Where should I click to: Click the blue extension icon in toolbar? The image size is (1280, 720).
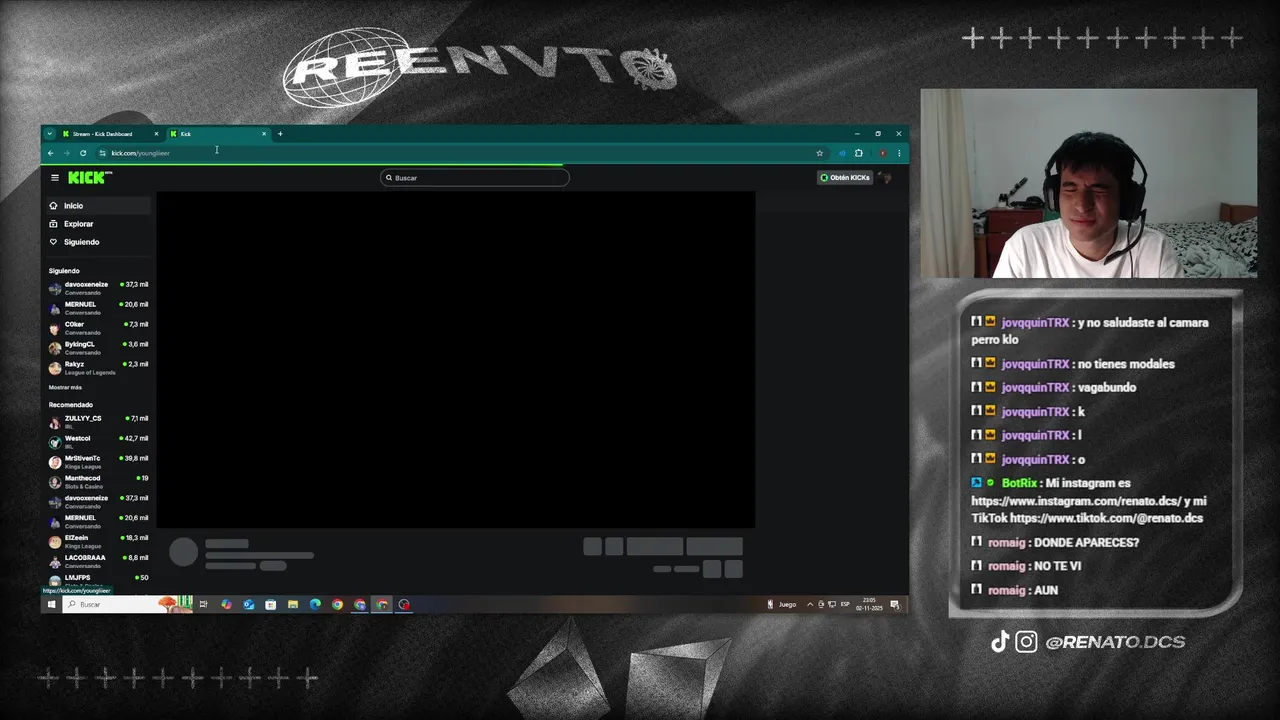click(842, 153)
